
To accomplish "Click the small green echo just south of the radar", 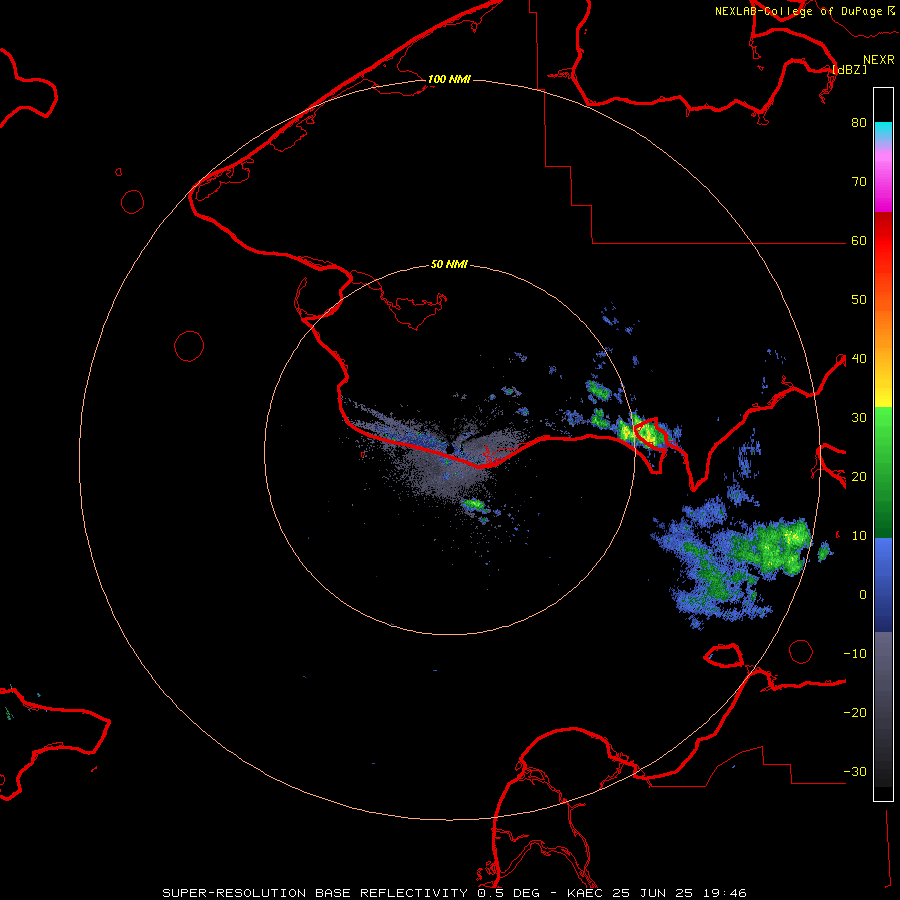I will tap(475, 505).
